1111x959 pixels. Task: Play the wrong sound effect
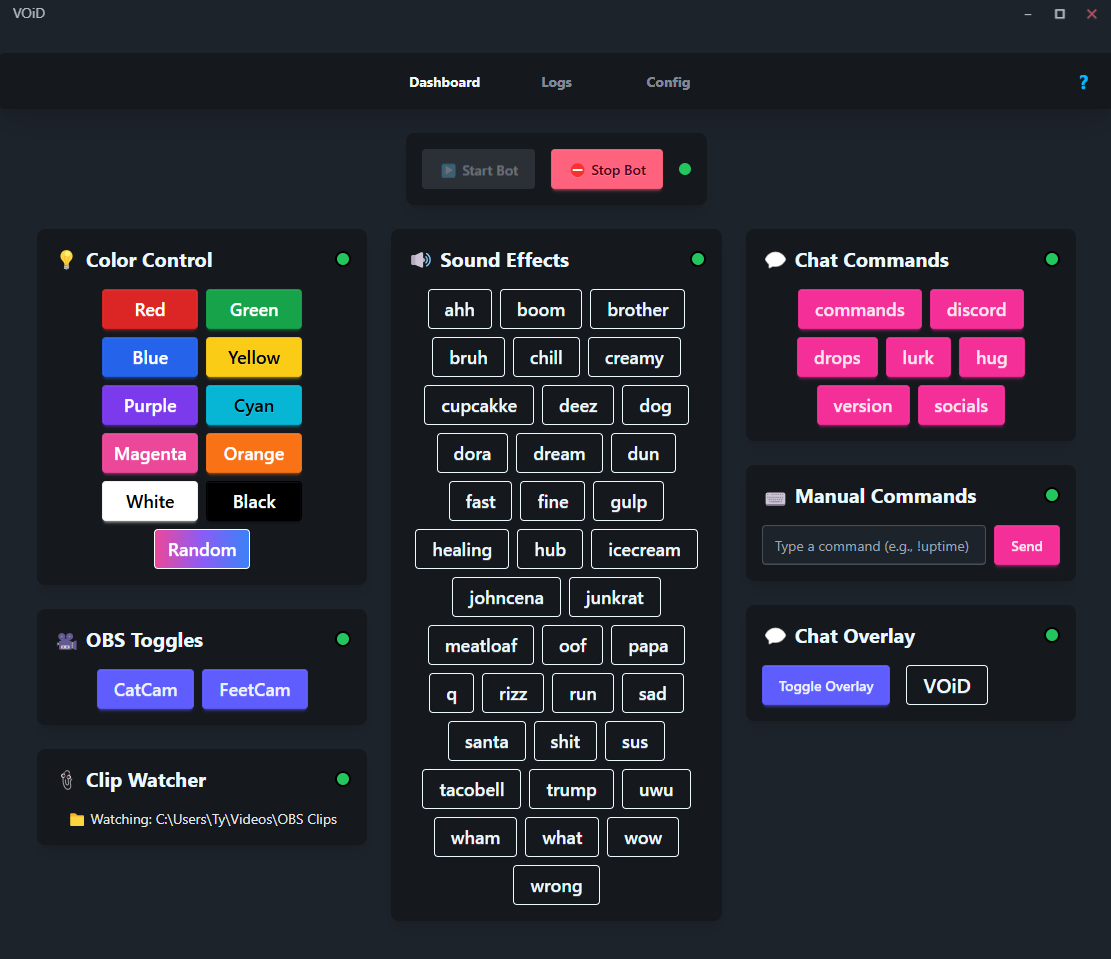(556, 885)
